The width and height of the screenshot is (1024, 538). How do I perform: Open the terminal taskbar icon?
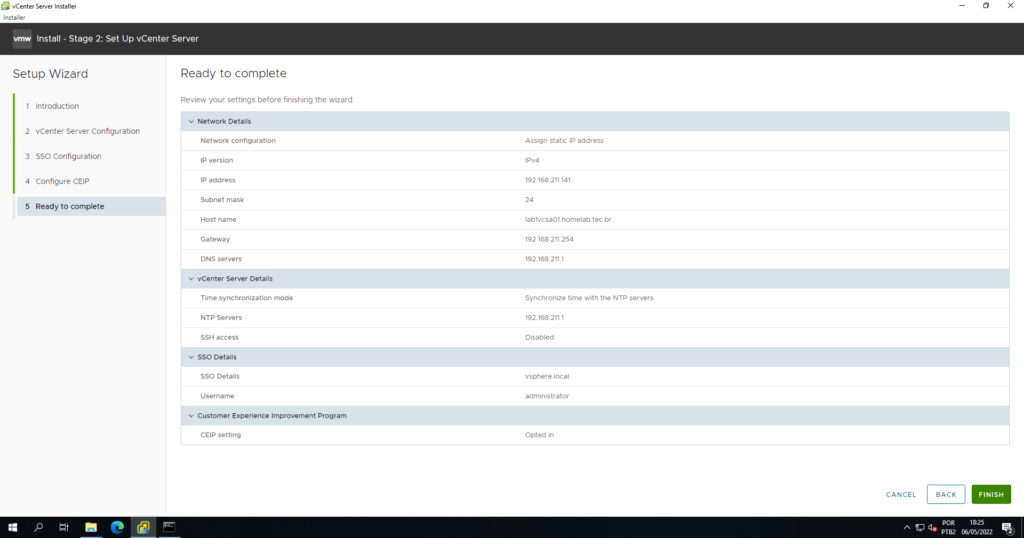[169, 528]
